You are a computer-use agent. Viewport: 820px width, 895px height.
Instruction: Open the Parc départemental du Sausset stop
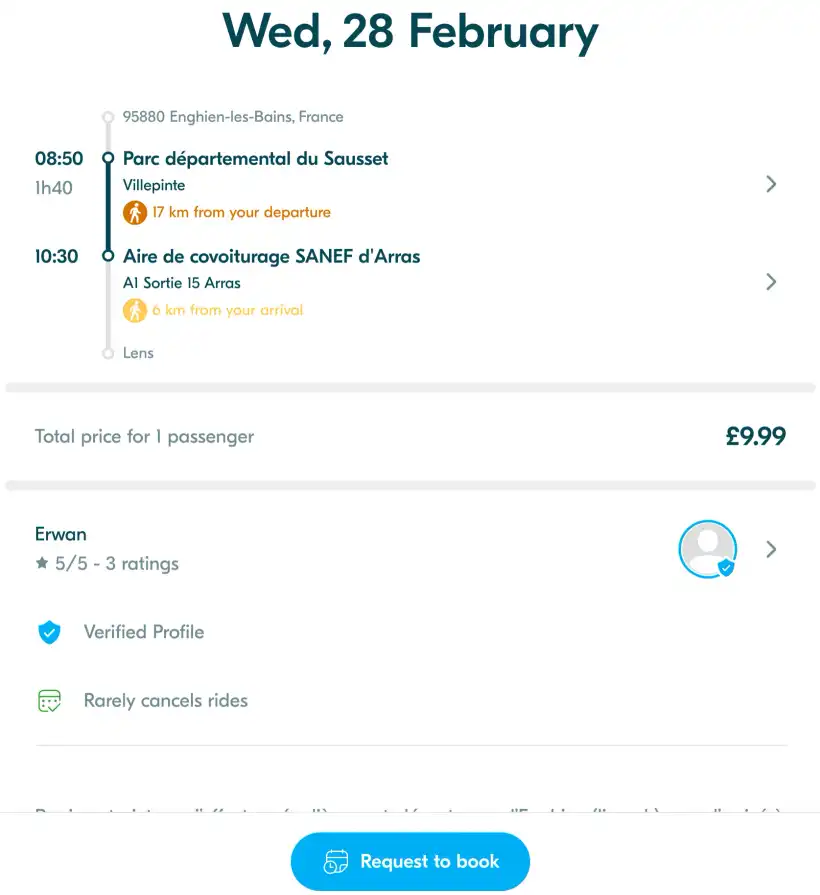255,159
